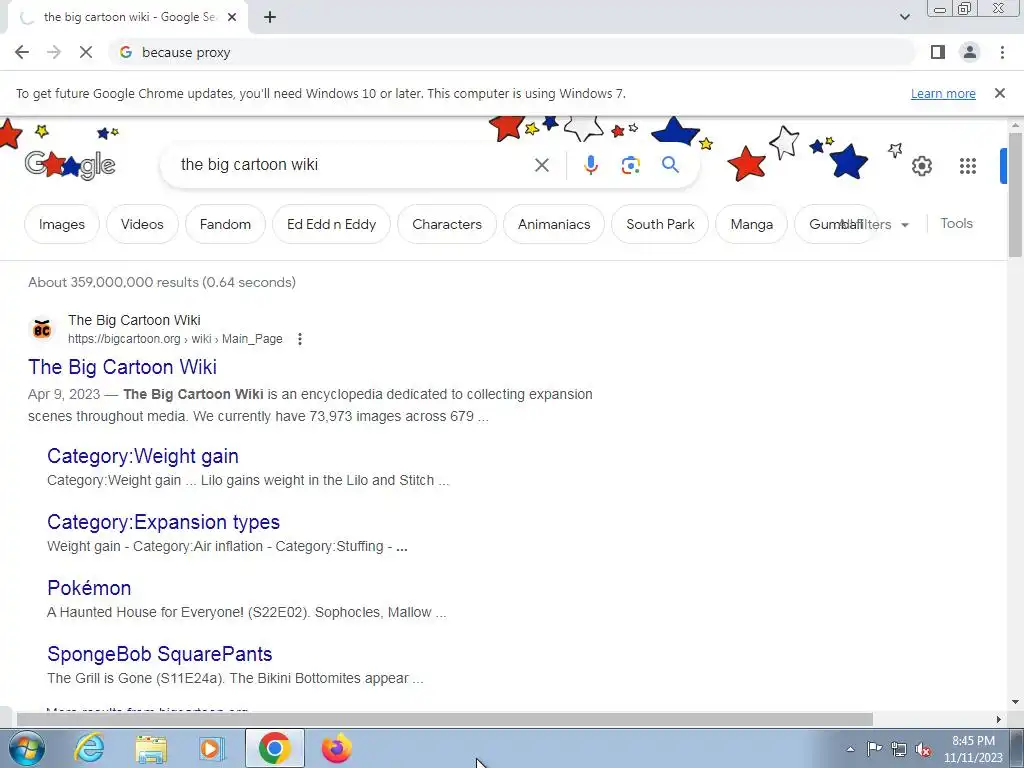This screenshot has height=768, width=1024.
Task: Switch to Videos results
Action: point(142,224)
